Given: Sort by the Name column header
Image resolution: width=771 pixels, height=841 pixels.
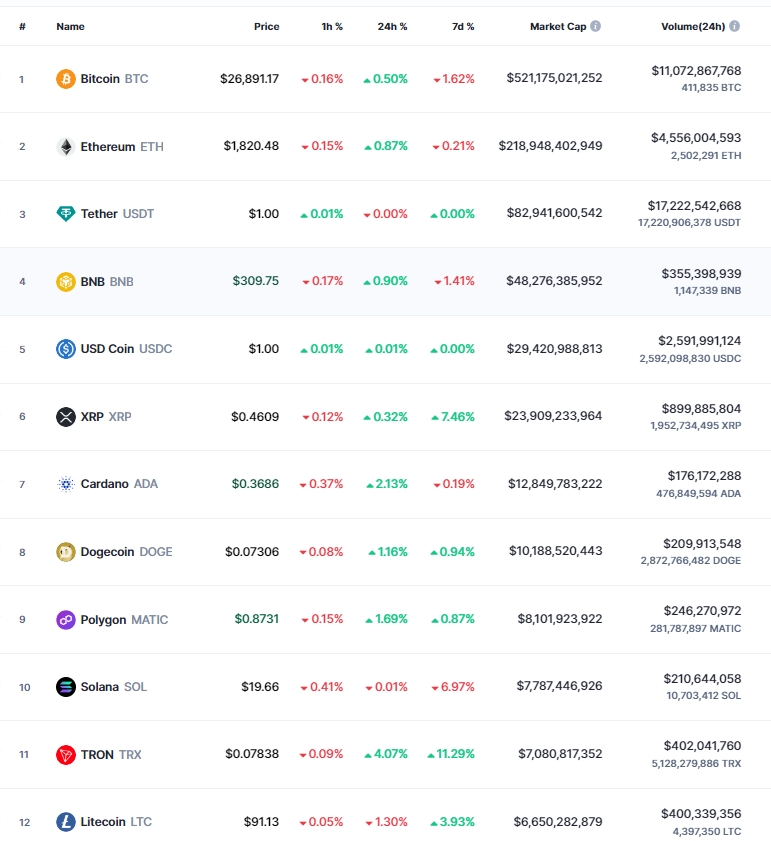Looking at the screenshot, I should click(70, 26).
